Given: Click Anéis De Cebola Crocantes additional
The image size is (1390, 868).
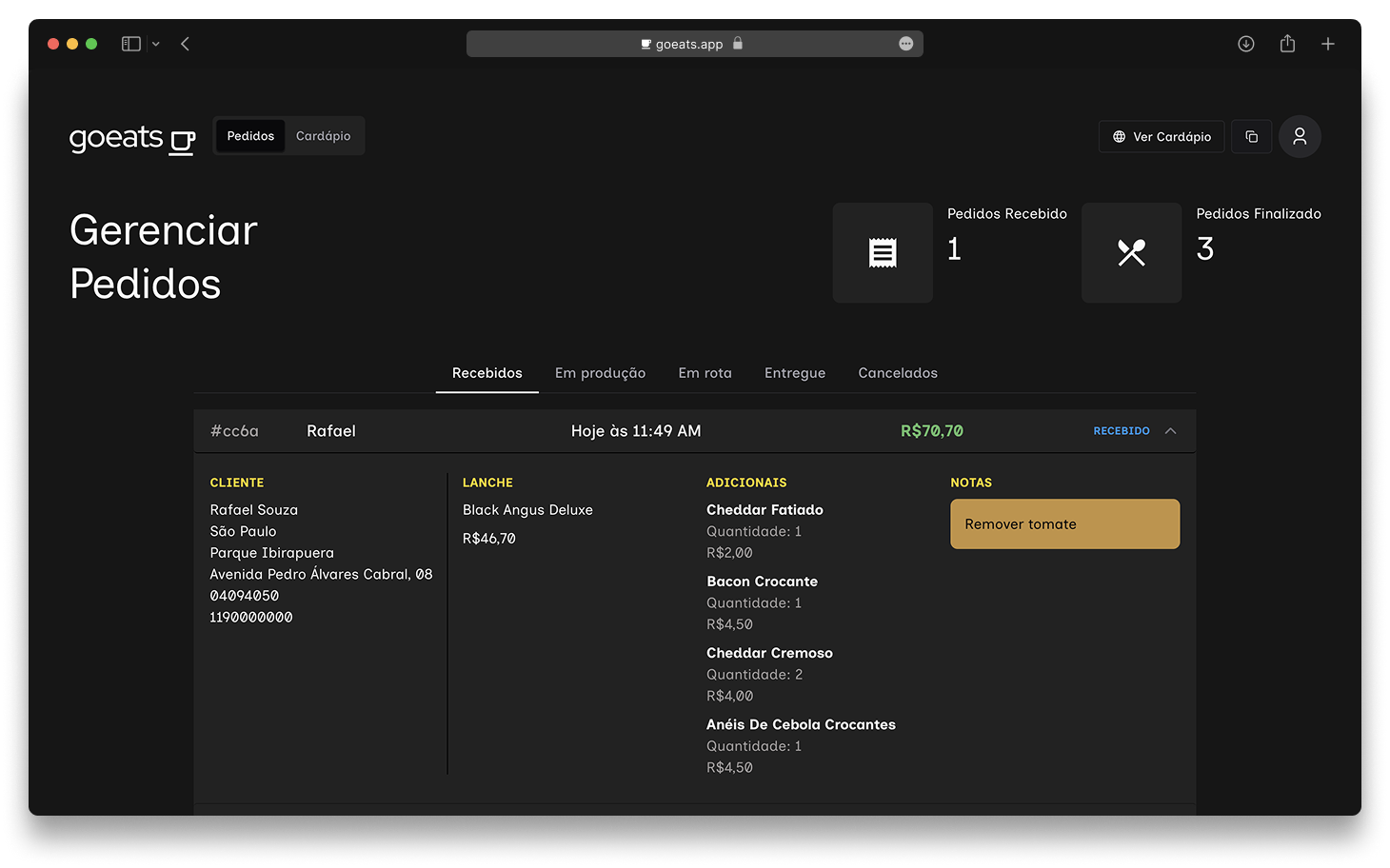Looking at the screenshot, I should pyautogui.click(x=801, y=724).
